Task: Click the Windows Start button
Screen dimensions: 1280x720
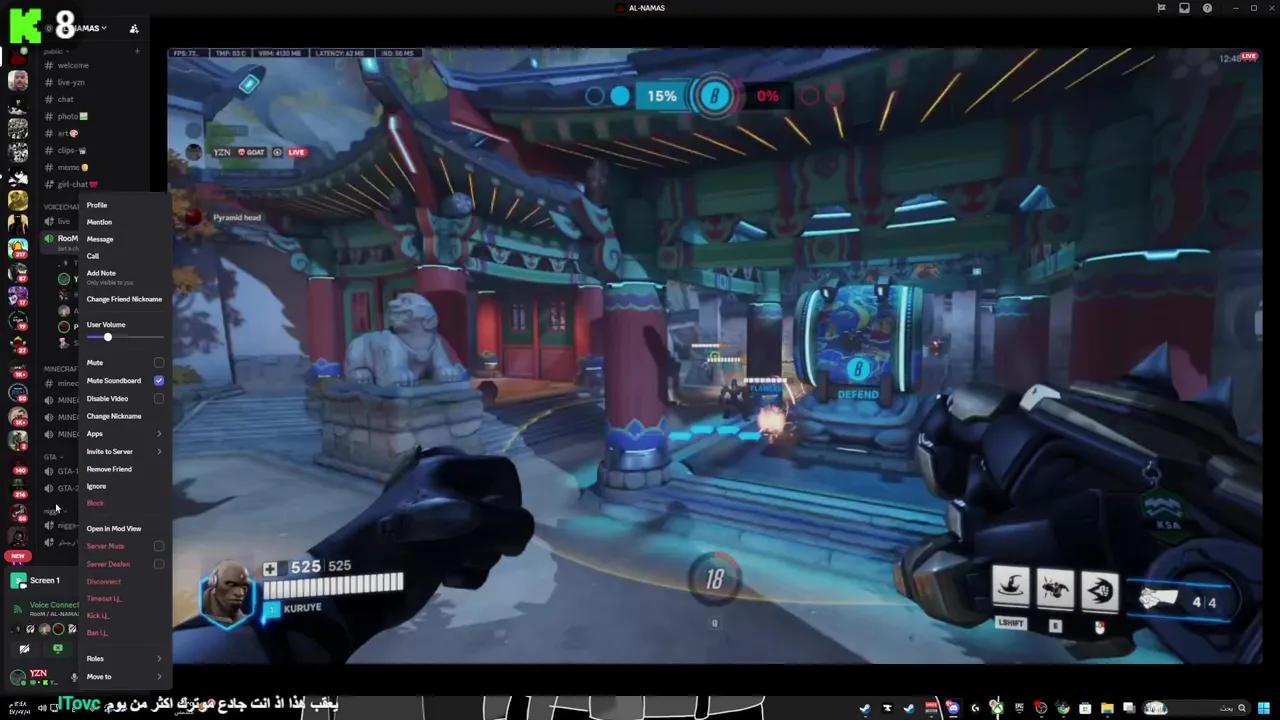Action: pos(1265,708)
